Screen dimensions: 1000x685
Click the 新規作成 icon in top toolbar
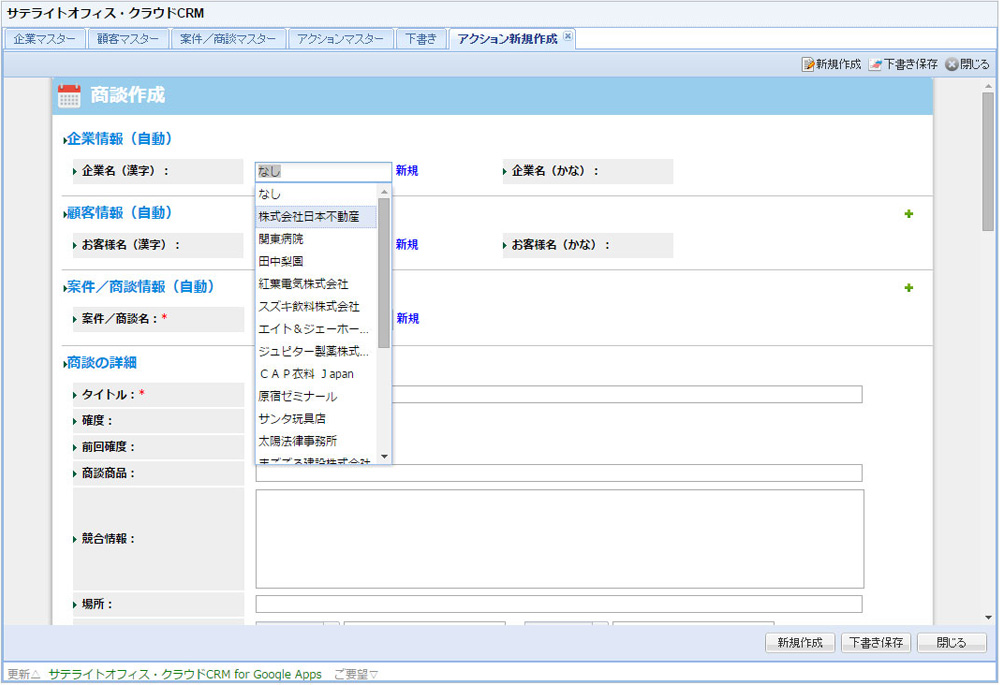(809, 64)
